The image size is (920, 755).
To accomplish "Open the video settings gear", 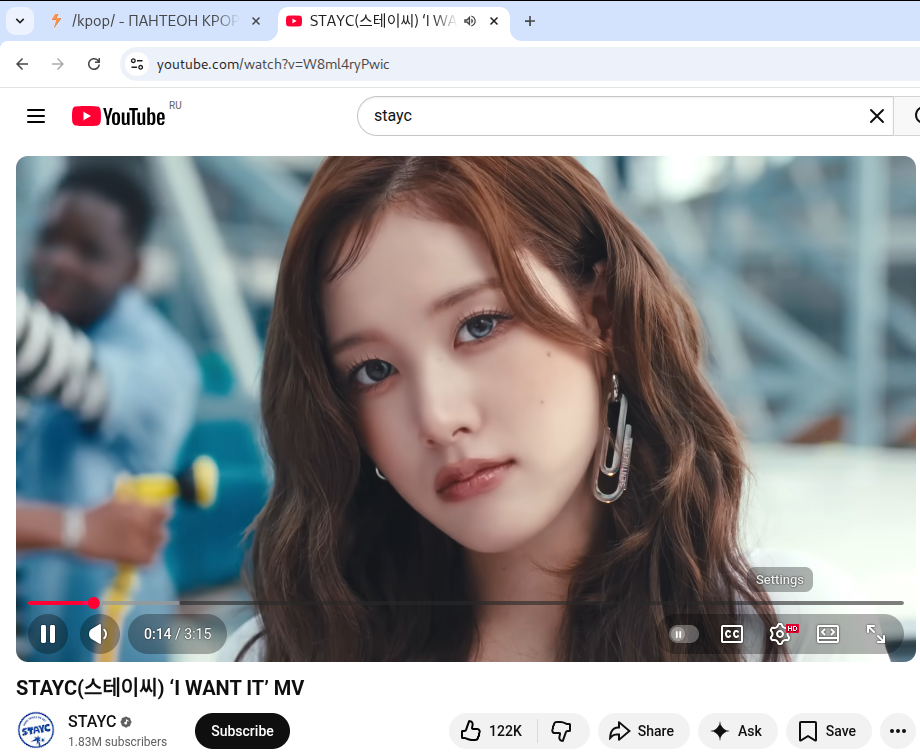I will (x=780, y=634).
